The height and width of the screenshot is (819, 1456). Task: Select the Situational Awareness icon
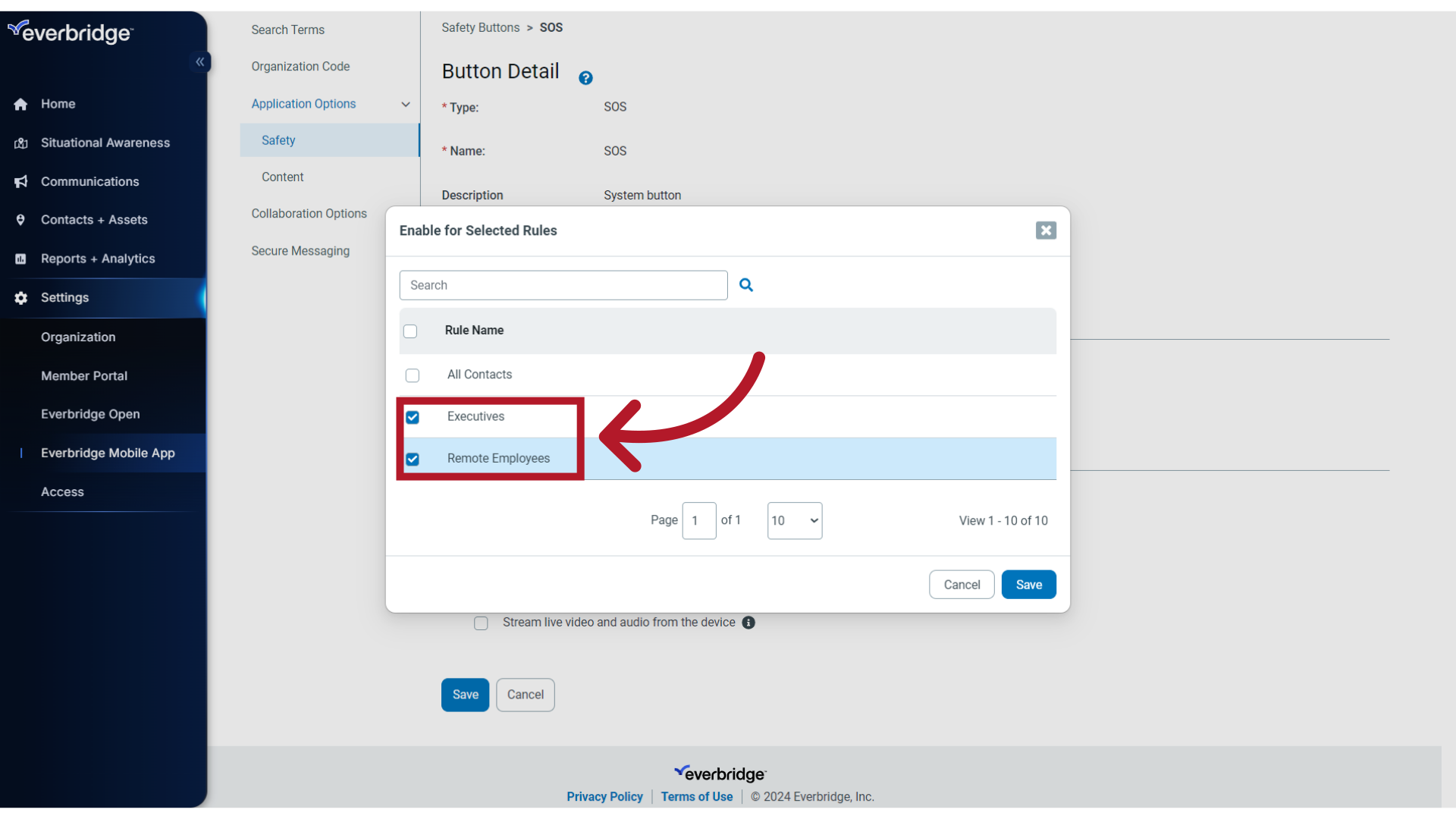(x=20, y=143)
